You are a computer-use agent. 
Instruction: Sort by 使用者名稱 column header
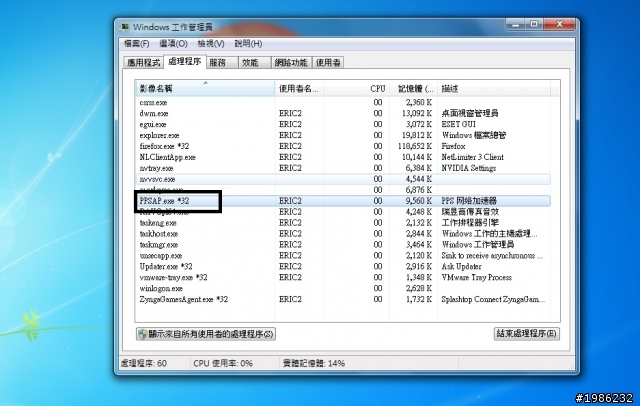pyautogui.click(x=299, y=89)
